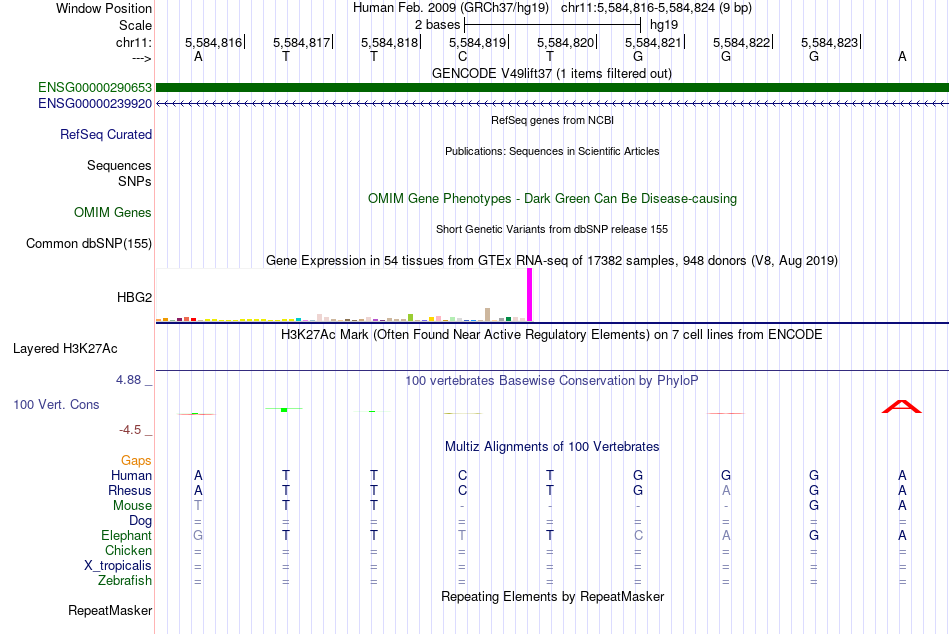The width and height of the screenshot is (950, 634).
Task: Click the Layered H3K27Ac track label
Action: [x=65, y=349]
